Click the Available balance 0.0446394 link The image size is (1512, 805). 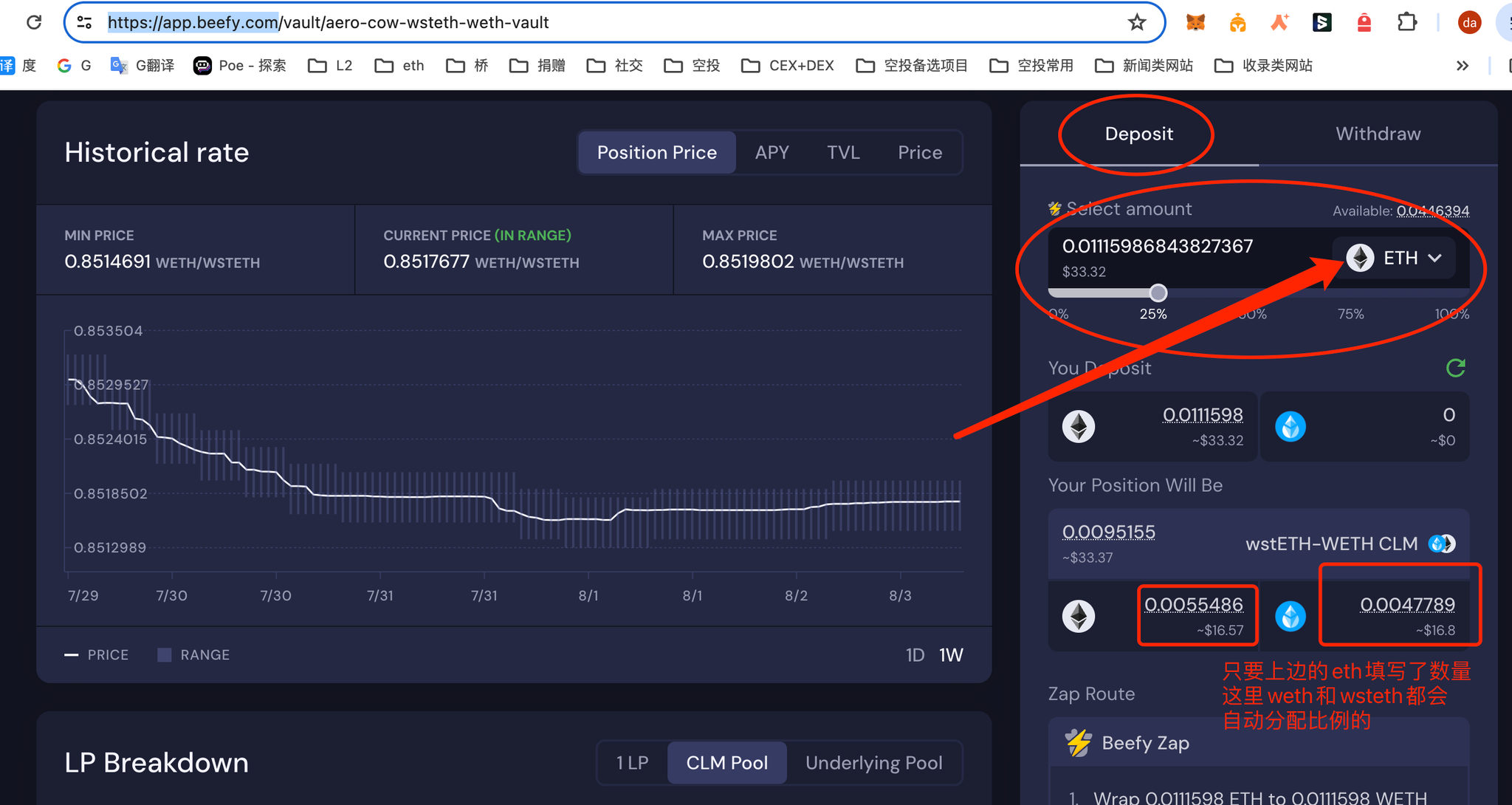point(1432,210)
